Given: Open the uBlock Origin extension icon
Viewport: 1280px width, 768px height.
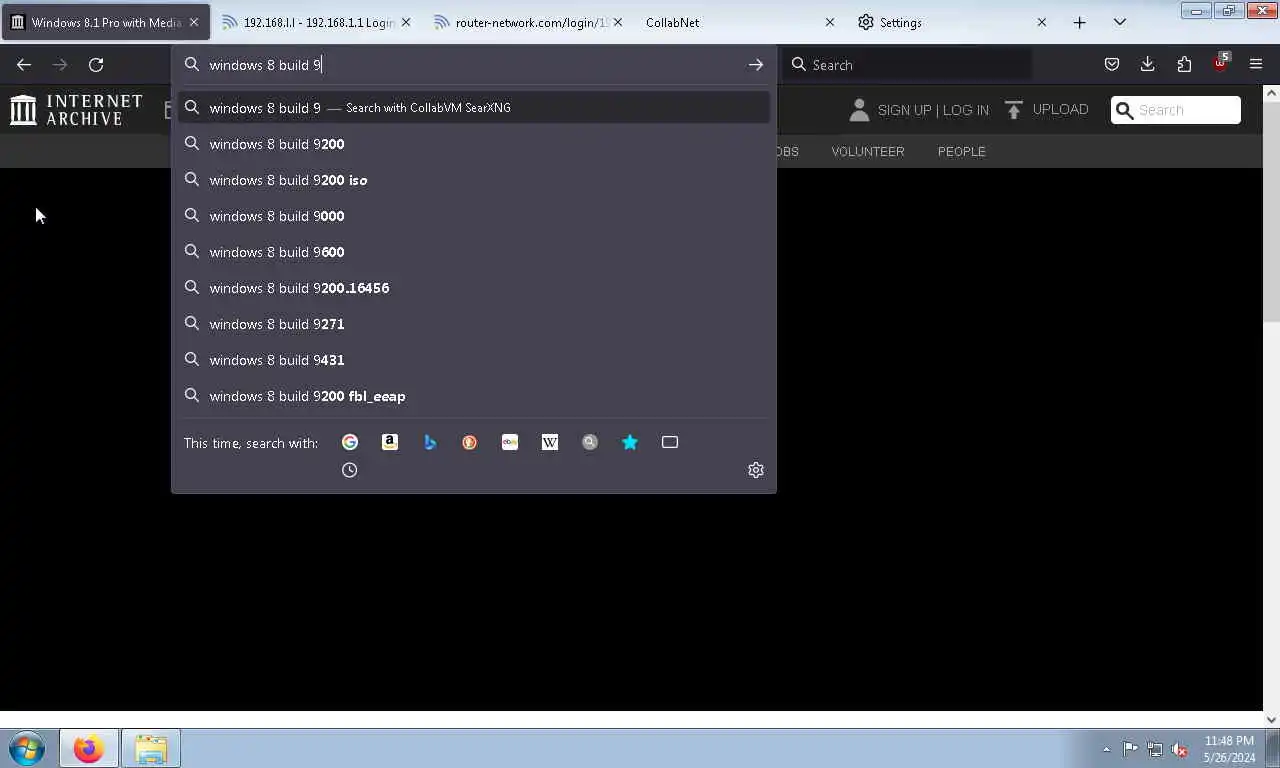Looking at the screenshot, I should pyautogui.click(x=1220, y=63).
